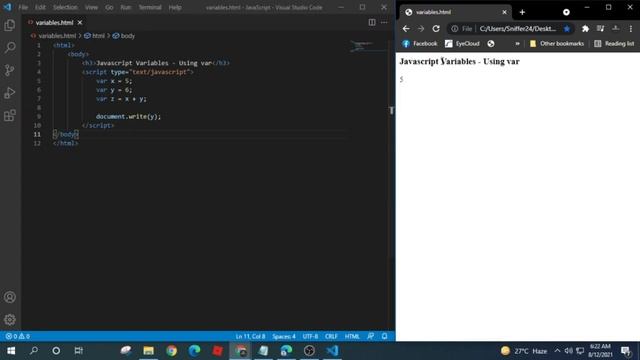Click the feedback icon in the status bar
The height and width of the screenshot is (360, 640).
point(371,336)
